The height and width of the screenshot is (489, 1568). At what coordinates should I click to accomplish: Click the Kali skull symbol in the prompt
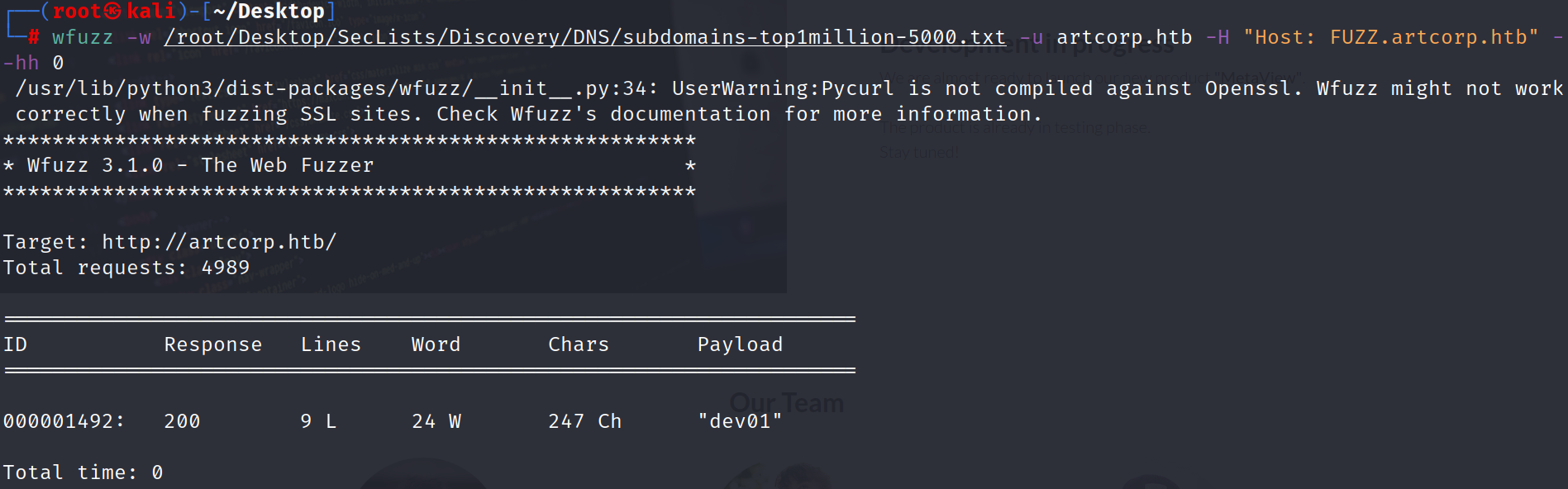coord(113,12)
